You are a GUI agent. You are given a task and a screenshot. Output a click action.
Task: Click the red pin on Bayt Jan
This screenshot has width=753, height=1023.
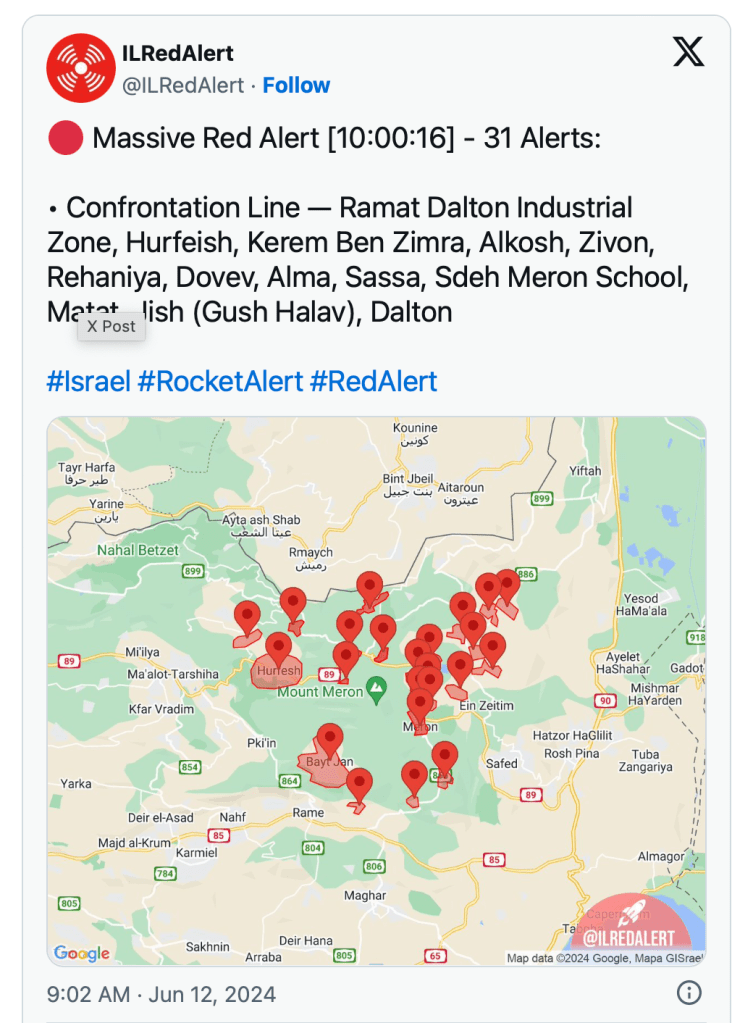(x=329, y=740)
